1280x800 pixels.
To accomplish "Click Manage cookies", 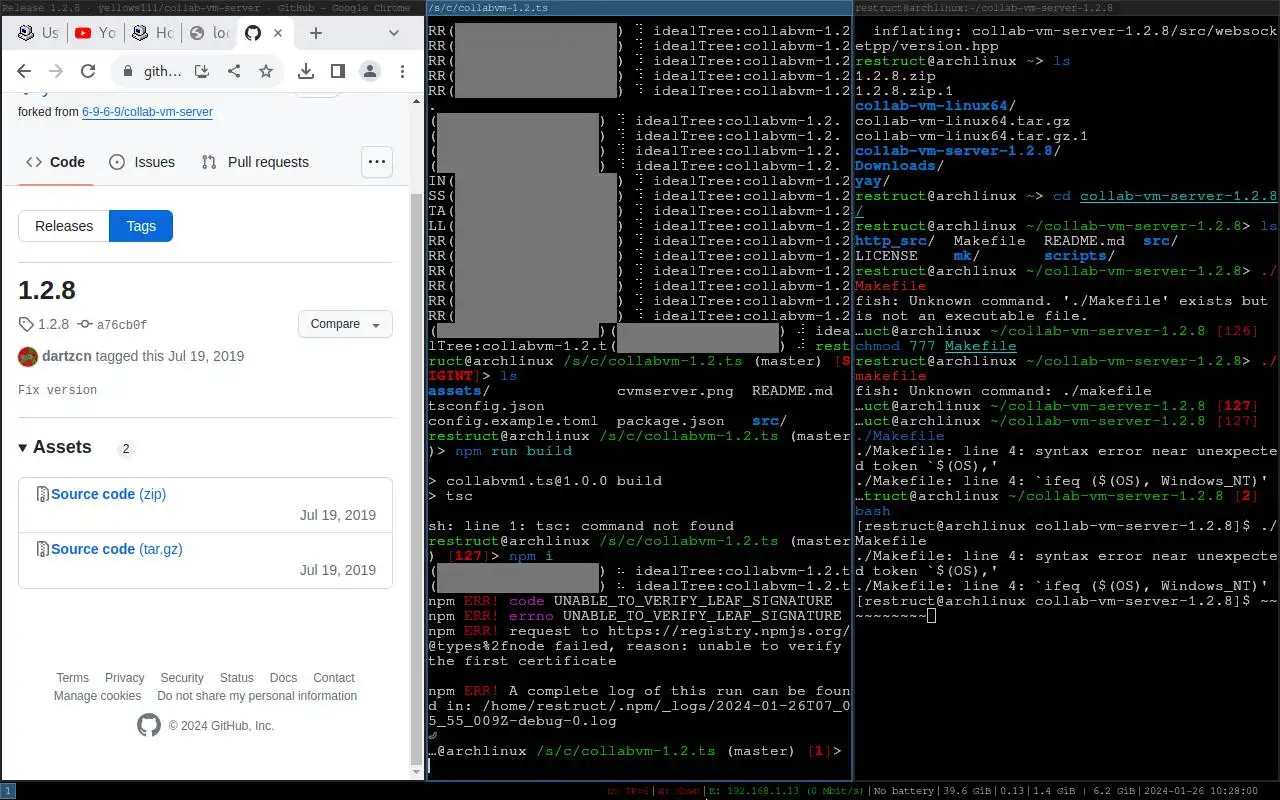I will click(x=98, y=696).
